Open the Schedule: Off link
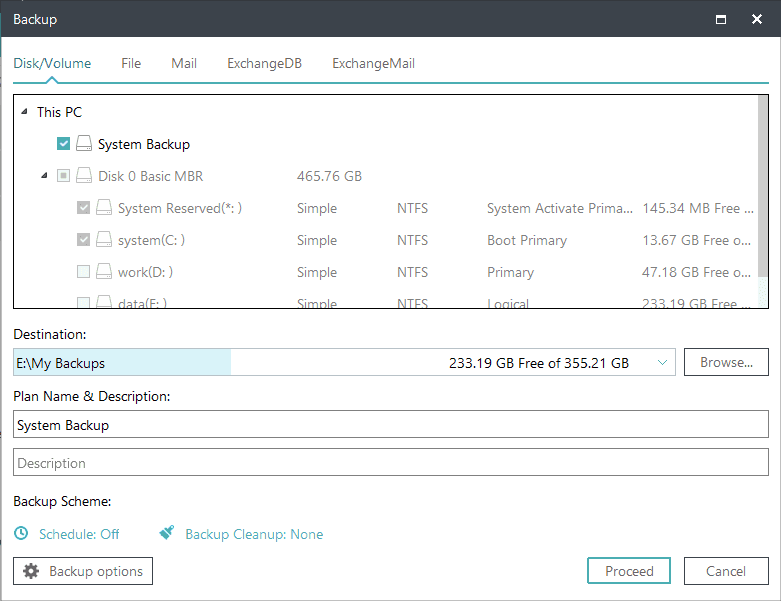781x601 pixels. [79, 534]
